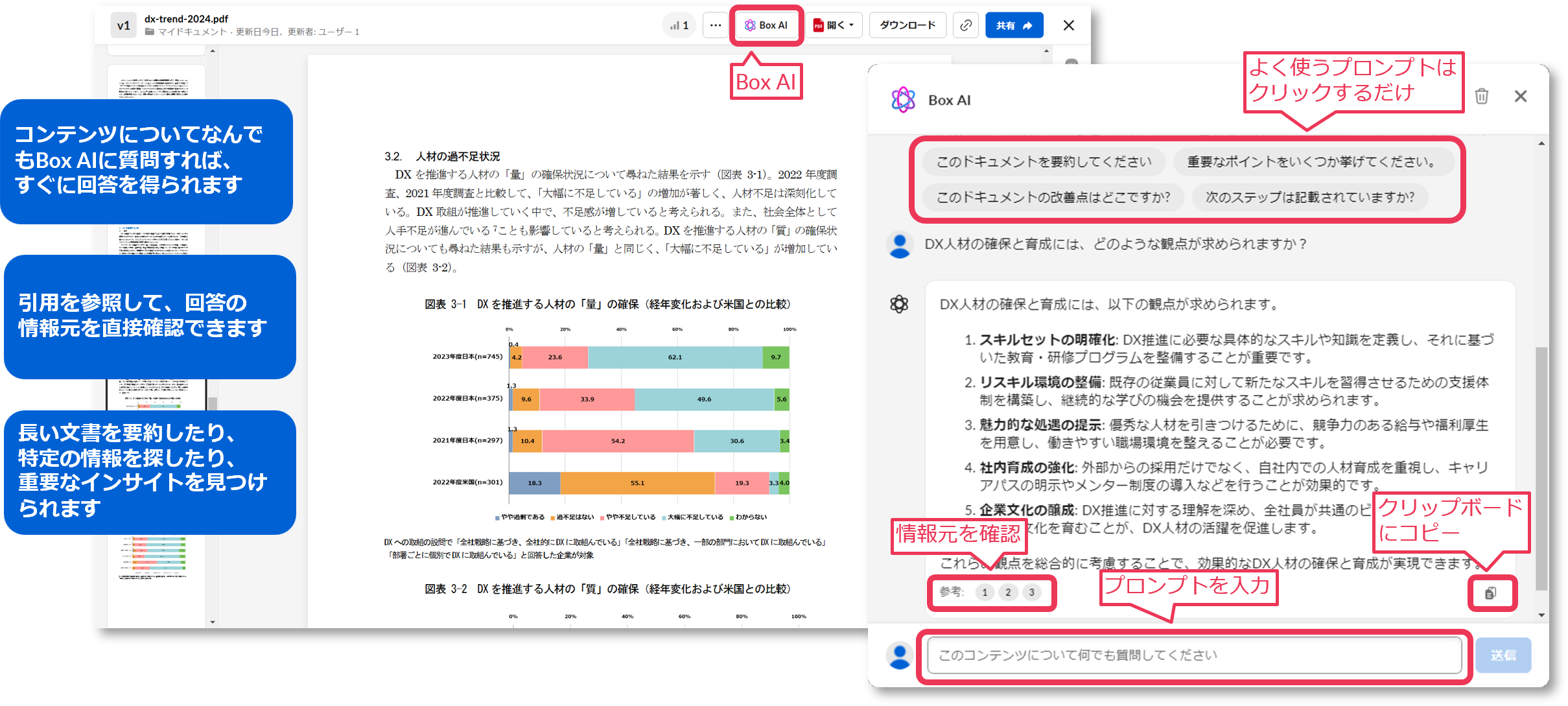
Task: Click the blue 共有 share button
Action: pyautogui.click(x=1014, y=25)
